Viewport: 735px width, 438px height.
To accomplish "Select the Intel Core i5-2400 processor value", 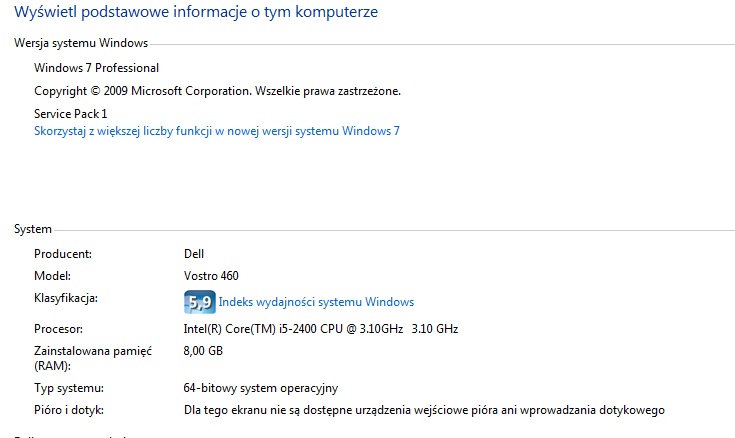I will pos(321,329).
